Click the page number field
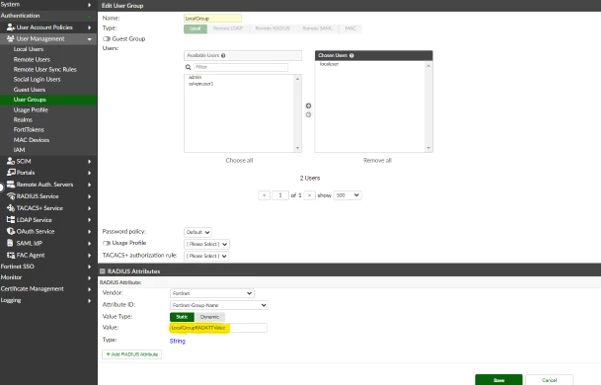This screenshot has width=601, height=385. (x=280, y=195)
